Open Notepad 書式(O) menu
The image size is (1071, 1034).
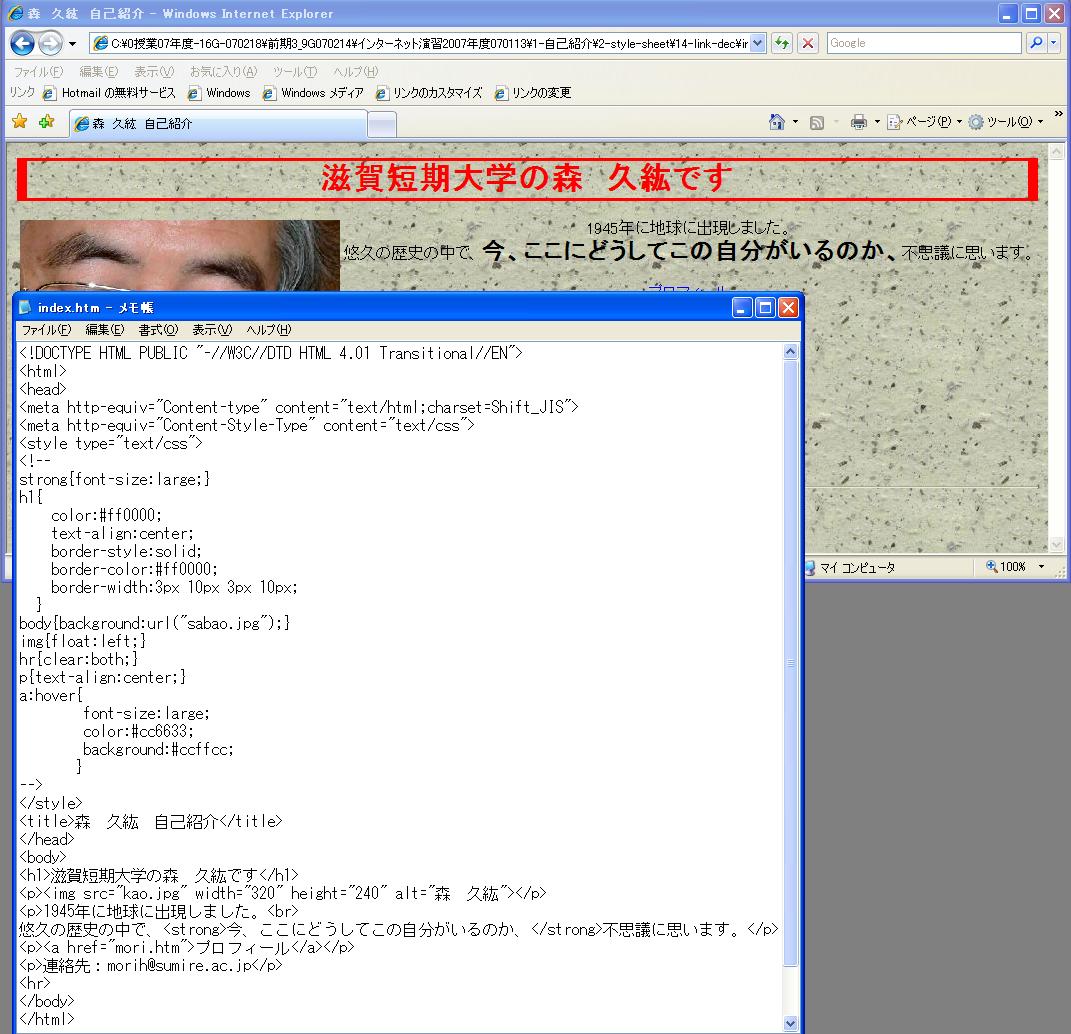158,330
